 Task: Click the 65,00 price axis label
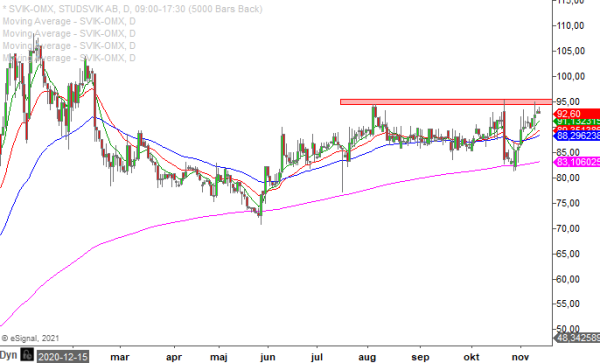click(x=568, y=254)
